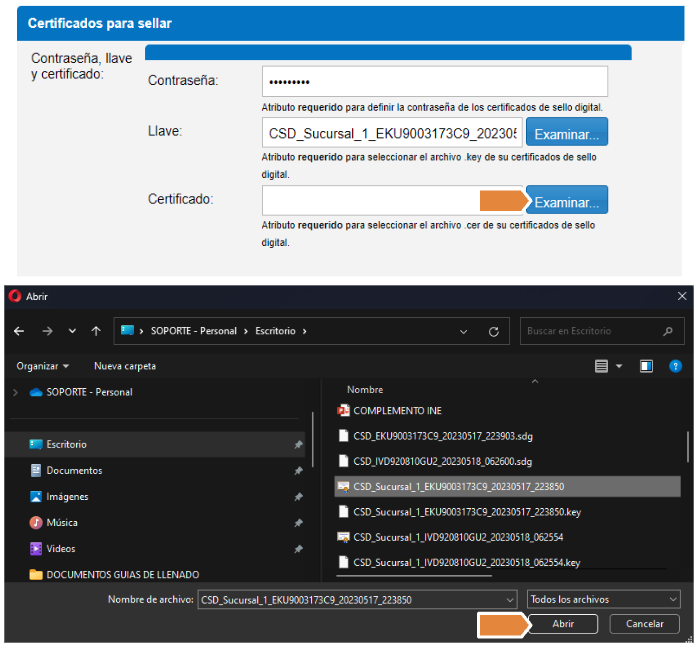Change the file view layout
The height and width of the screenshot is (647, 697).
click(x=601, y=366)
